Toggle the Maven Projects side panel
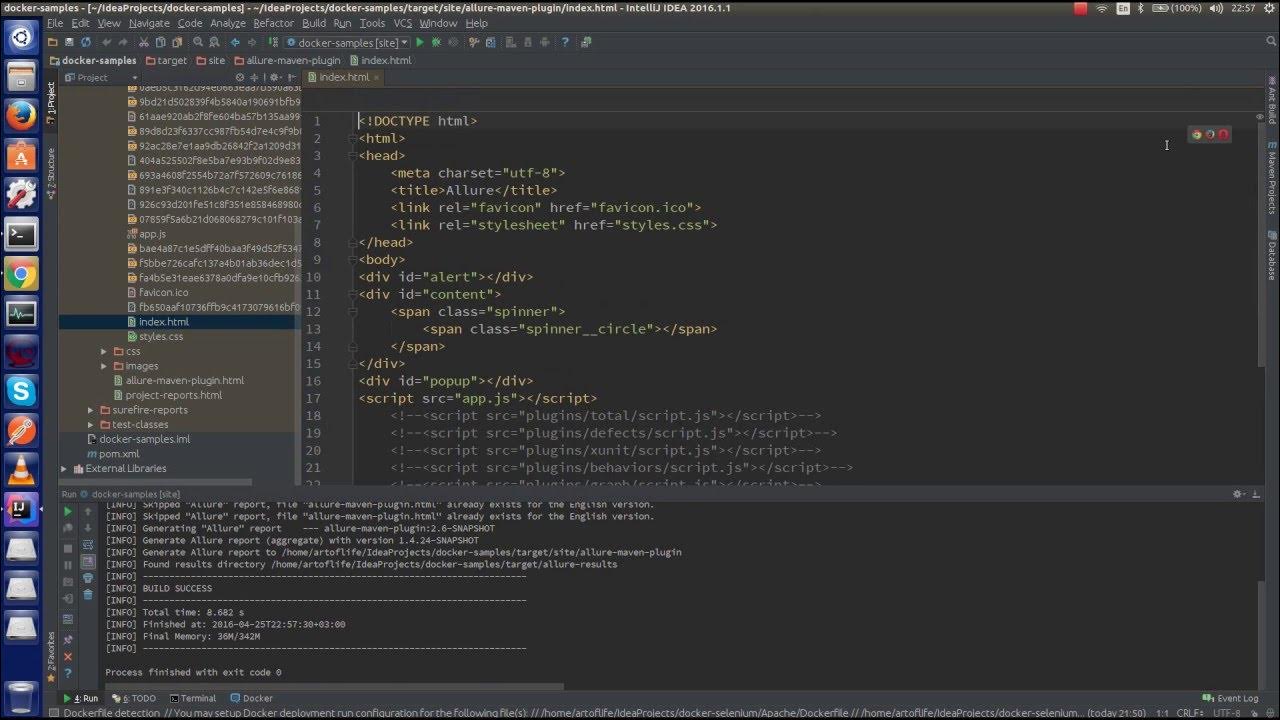Viewport: 1280px width, 720px height. (1272, 178)
